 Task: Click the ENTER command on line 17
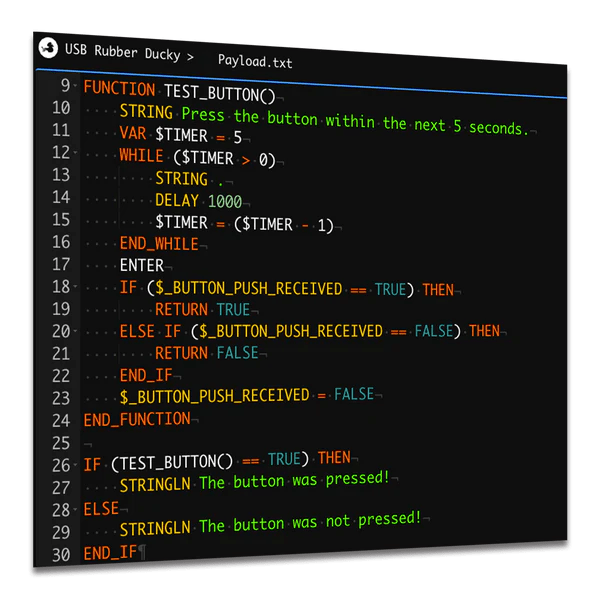click(x=142, y=265)
